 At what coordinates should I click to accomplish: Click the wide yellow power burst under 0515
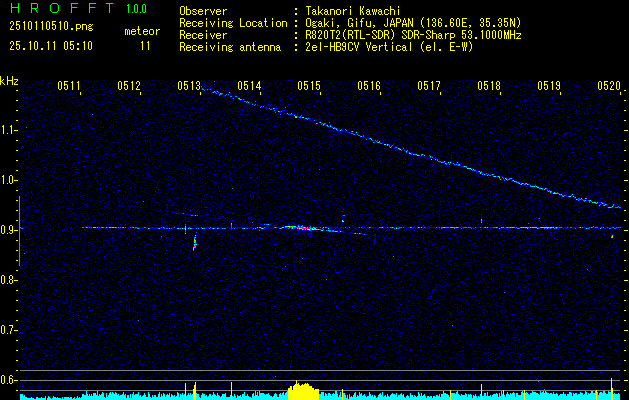tap(304, 391)
